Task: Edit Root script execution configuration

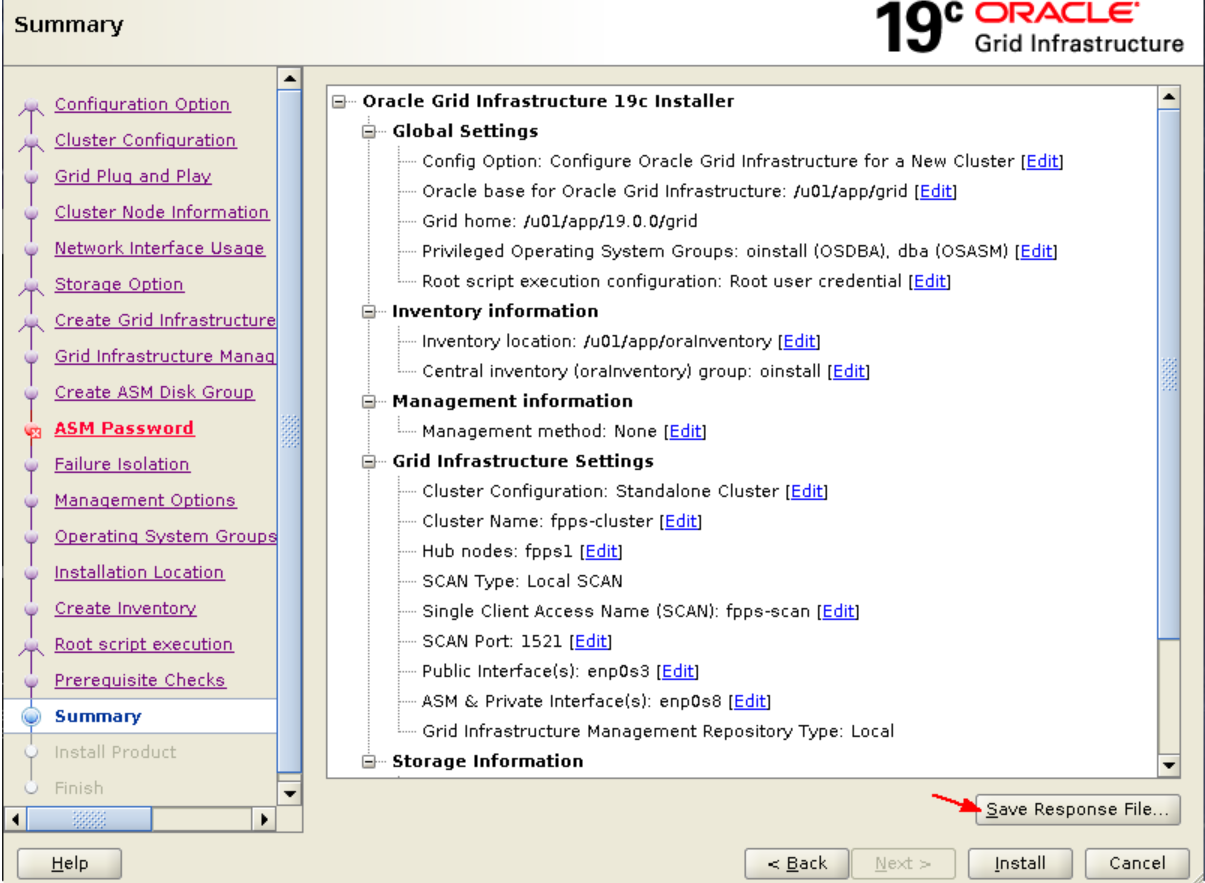Action: (929, 281)
